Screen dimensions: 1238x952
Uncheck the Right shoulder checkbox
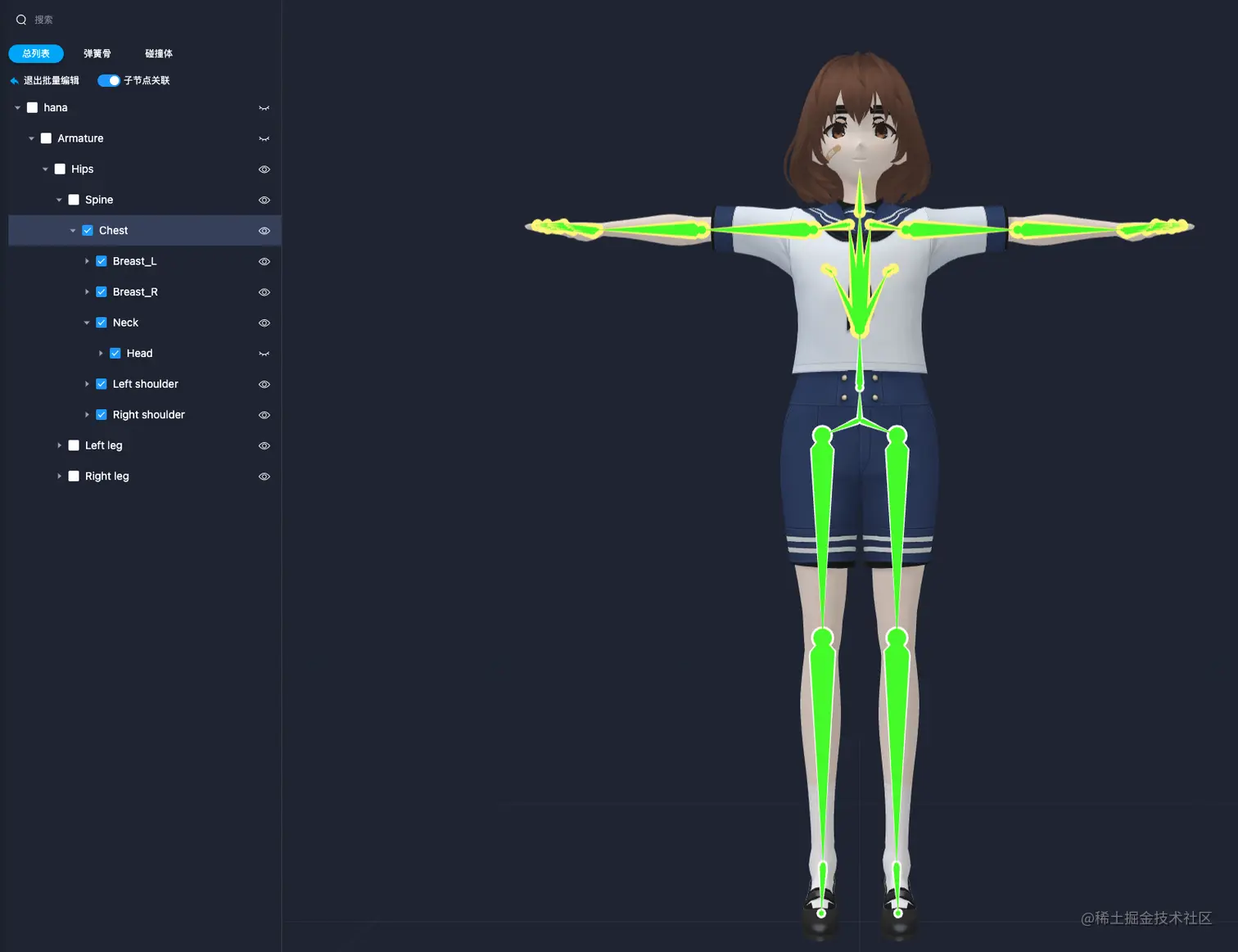(x=102, y=414)
